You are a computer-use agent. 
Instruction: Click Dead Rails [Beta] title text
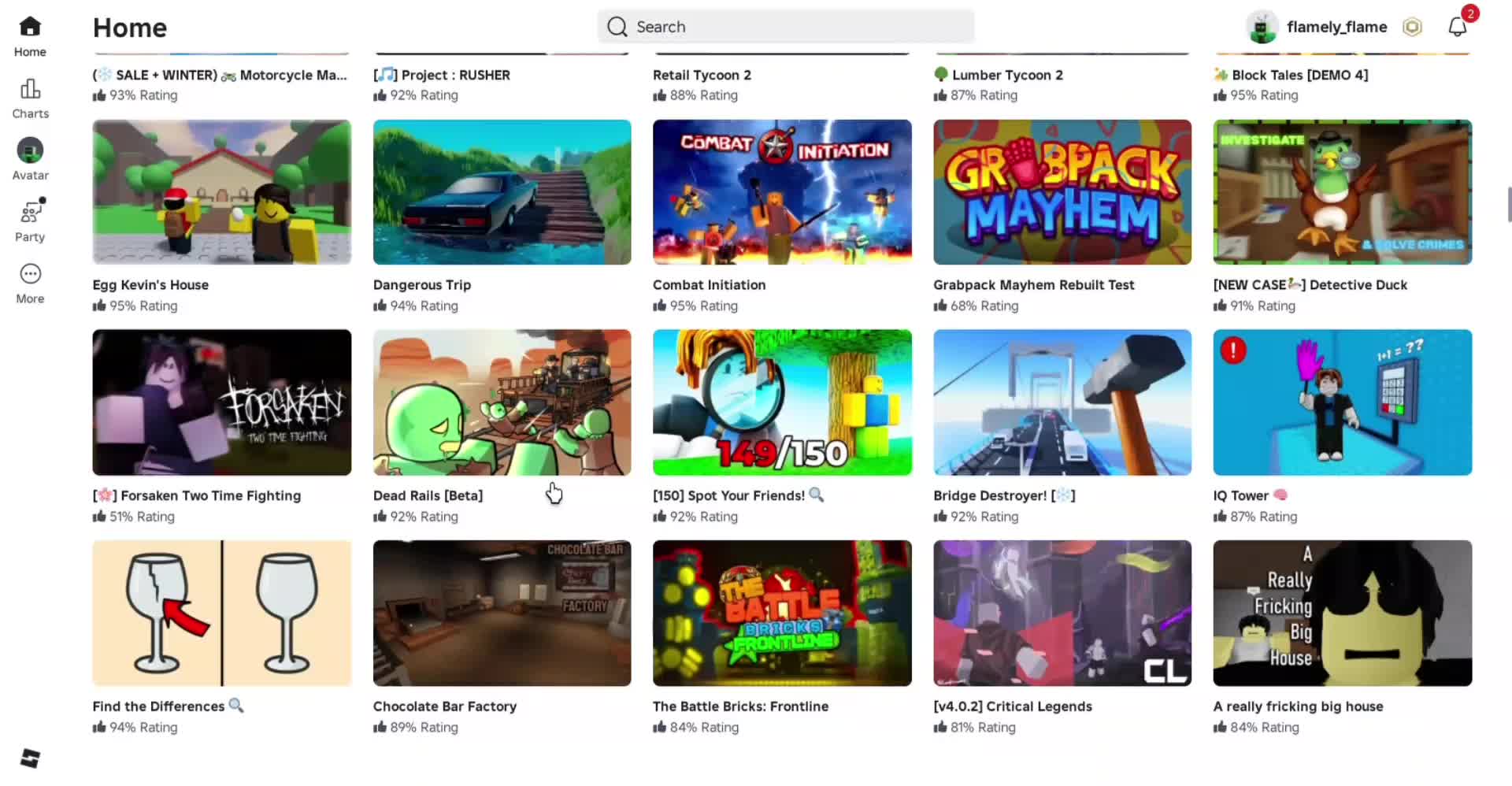(428, 495)
